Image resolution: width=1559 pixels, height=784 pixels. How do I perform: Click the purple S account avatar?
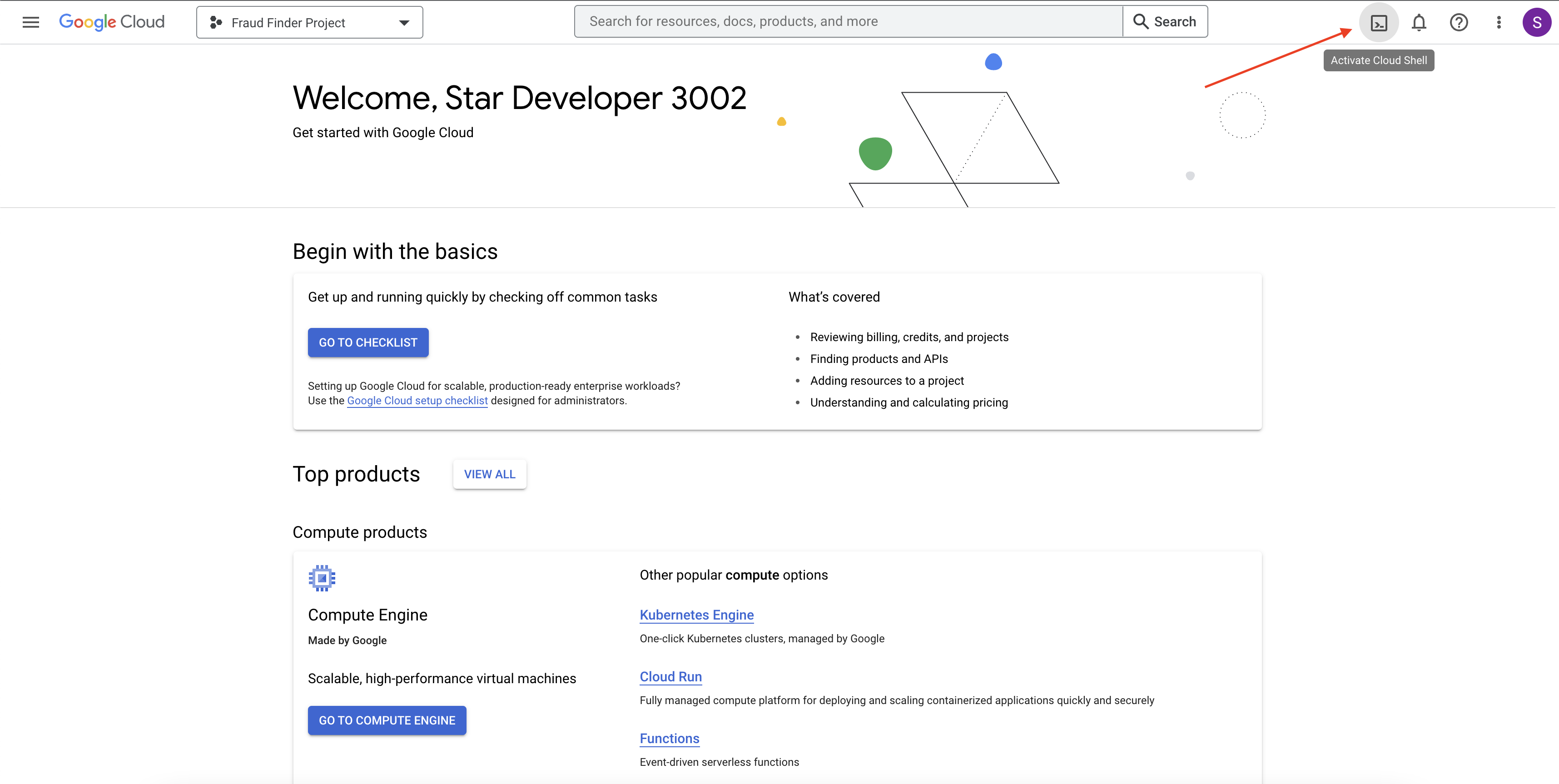click(x=1537, y=23)
